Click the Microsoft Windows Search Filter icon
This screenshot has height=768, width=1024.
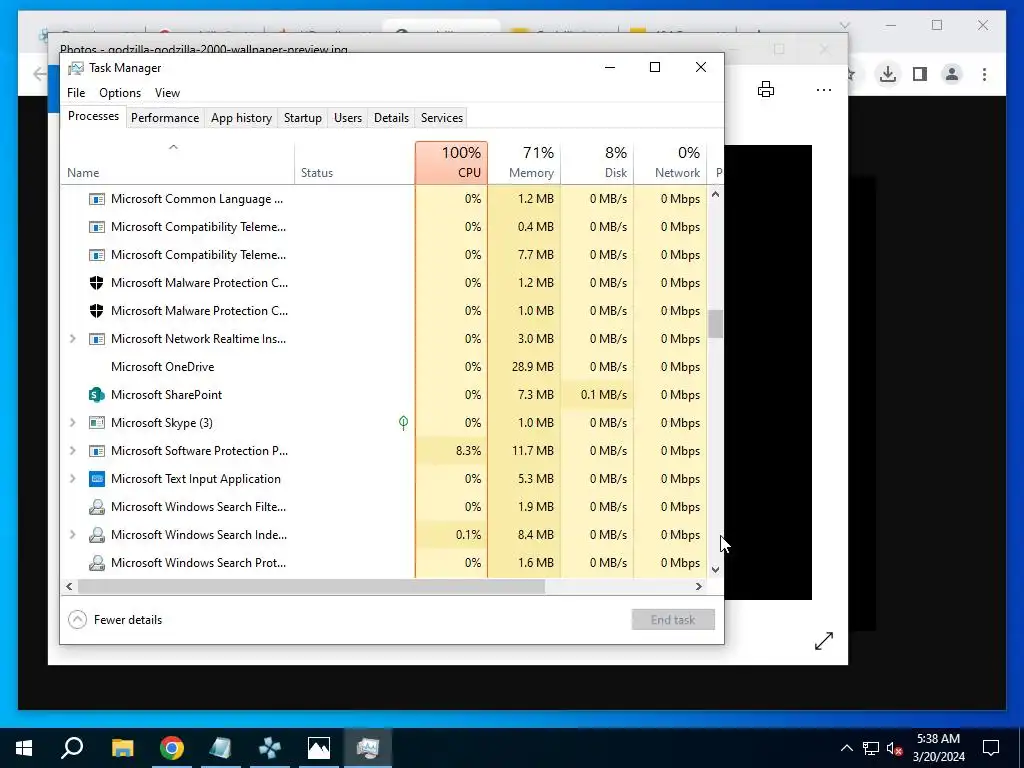(x=97, y=507)
